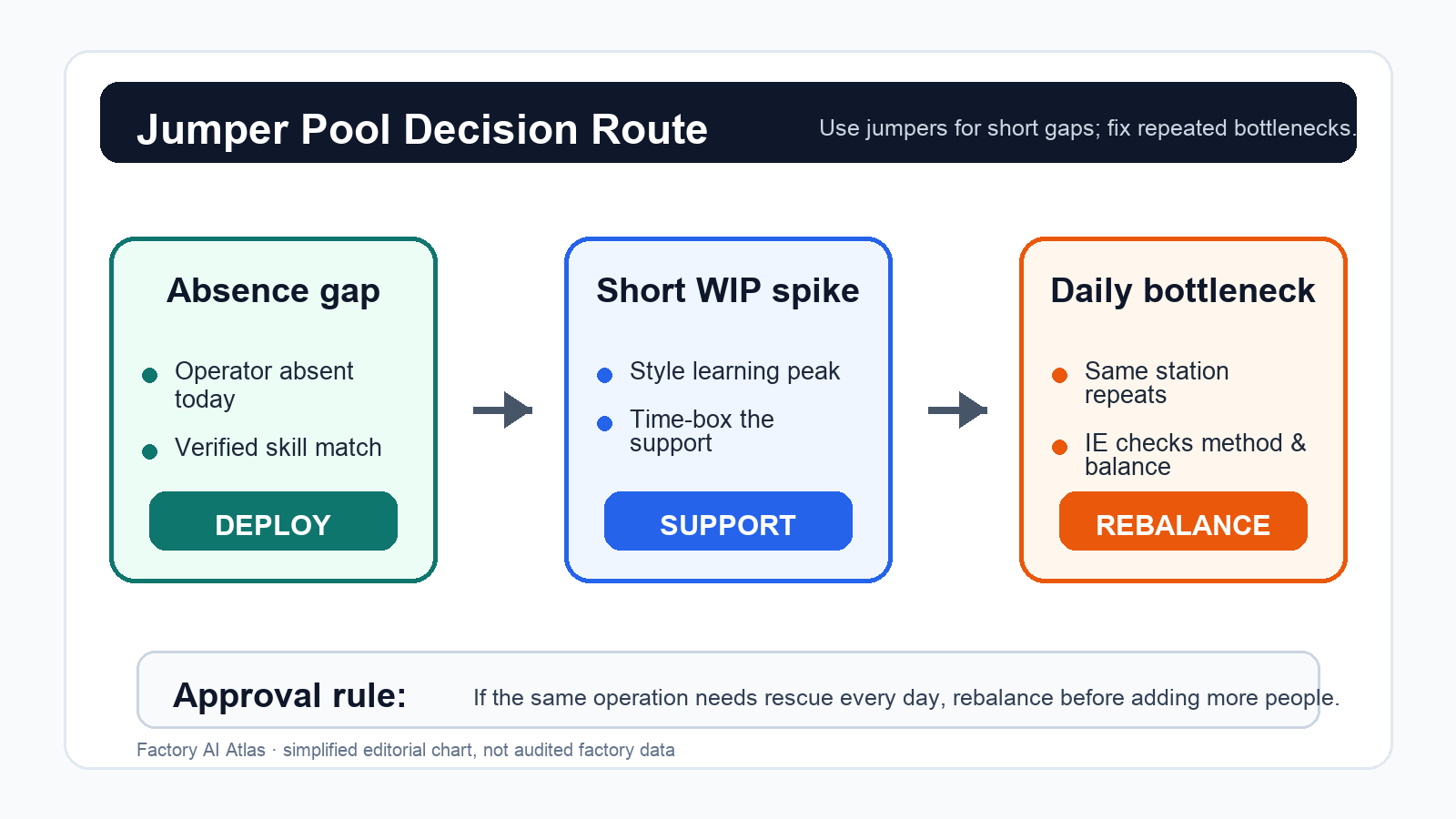Select the Short WIP spike heading
Viewport: 1456px width, 819px height.
pyautogui.click(x=728, y=291)
